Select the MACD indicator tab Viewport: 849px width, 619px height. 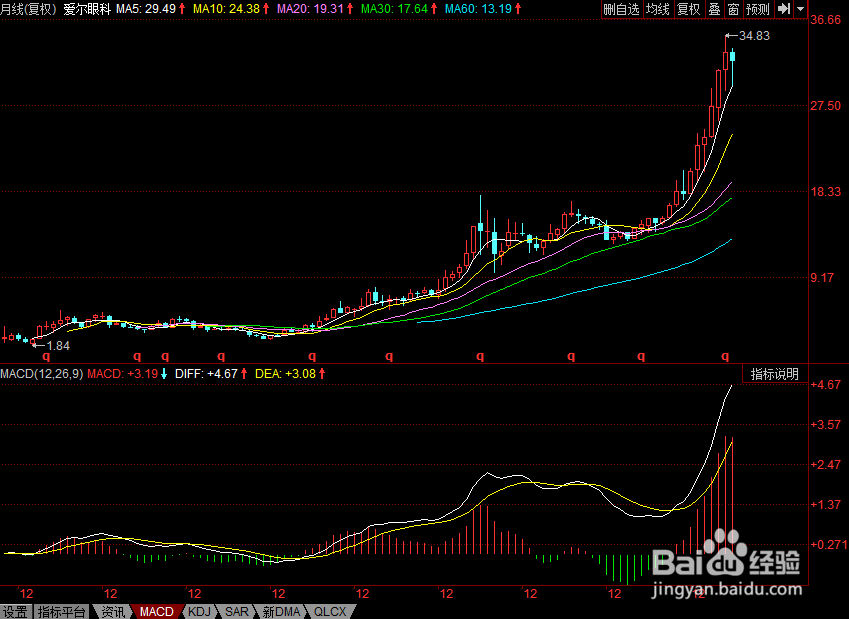(156, 612)
